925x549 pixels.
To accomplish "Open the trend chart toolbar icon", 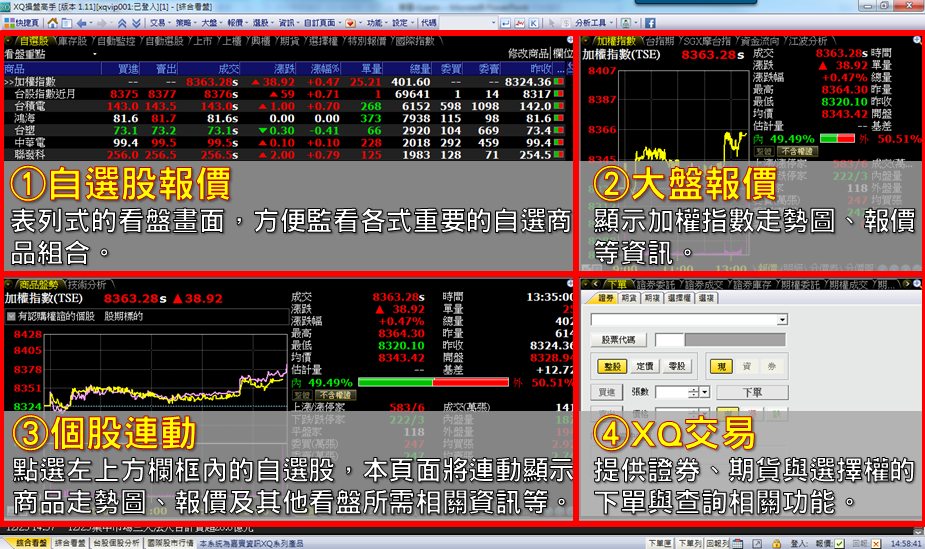I will pos(520,23).
